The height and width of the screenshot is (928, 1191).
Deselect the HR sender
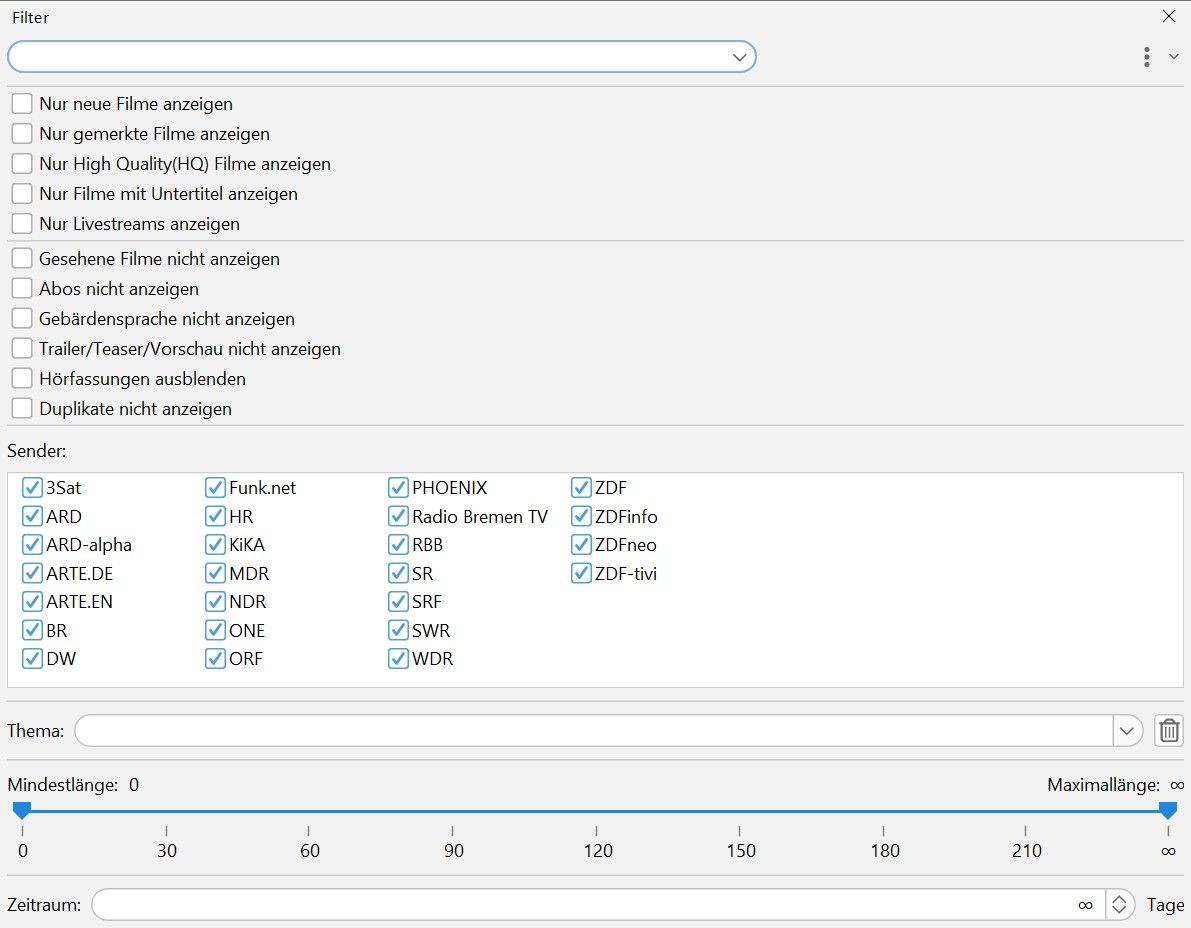215,516
